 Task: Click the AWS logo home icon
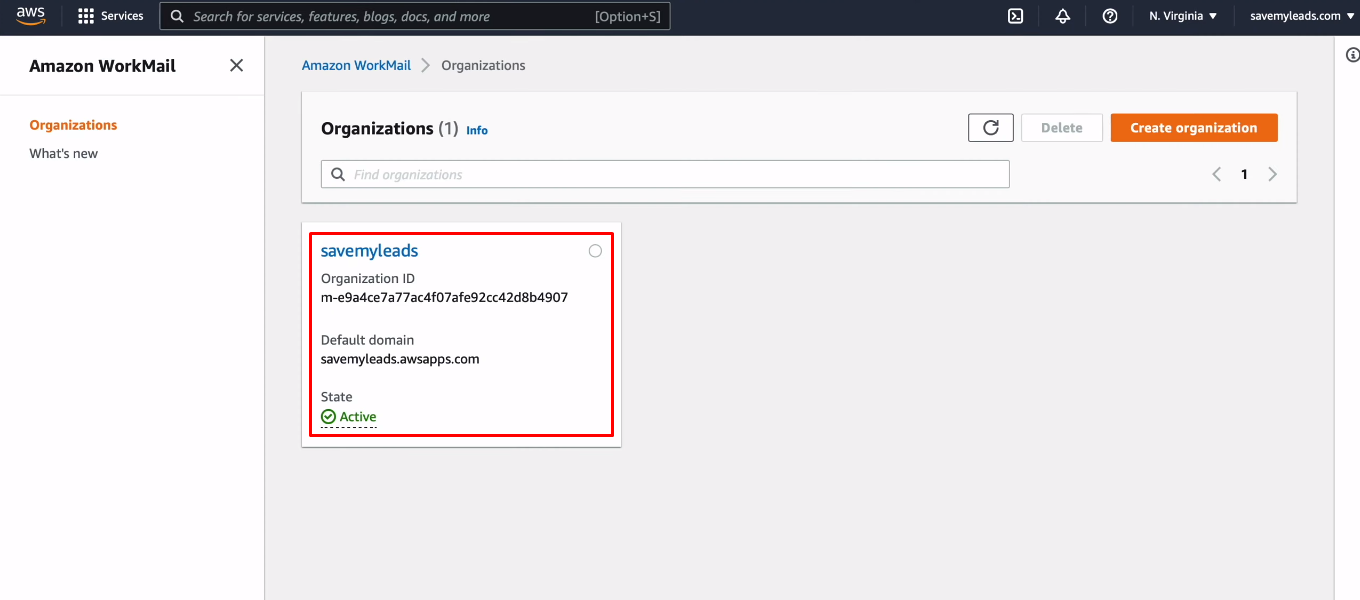click(x=30, y=16)
